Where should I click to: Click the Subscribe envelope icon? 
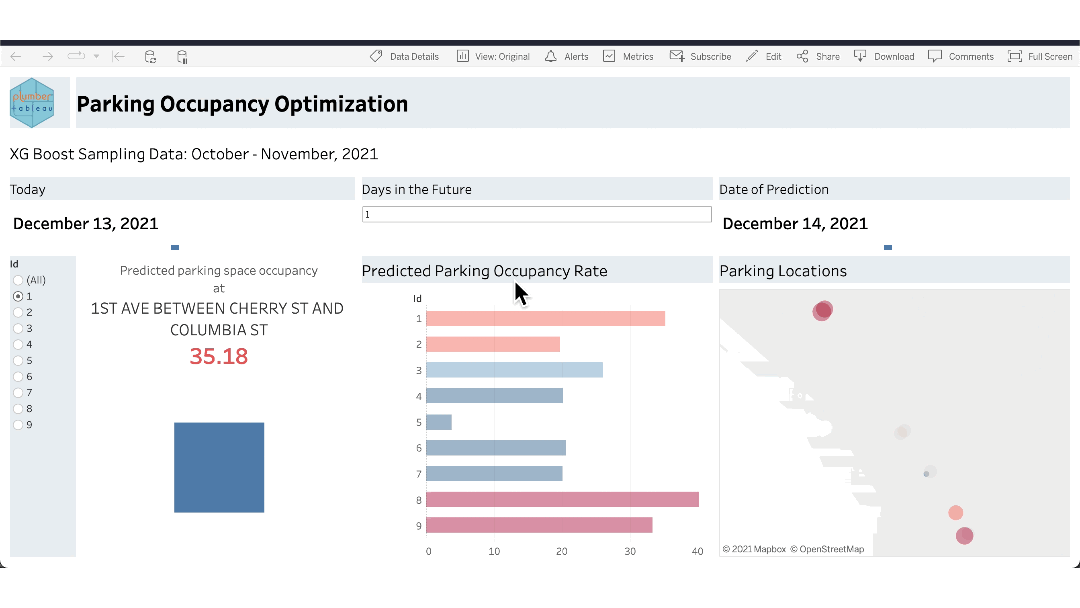[675, 56]
